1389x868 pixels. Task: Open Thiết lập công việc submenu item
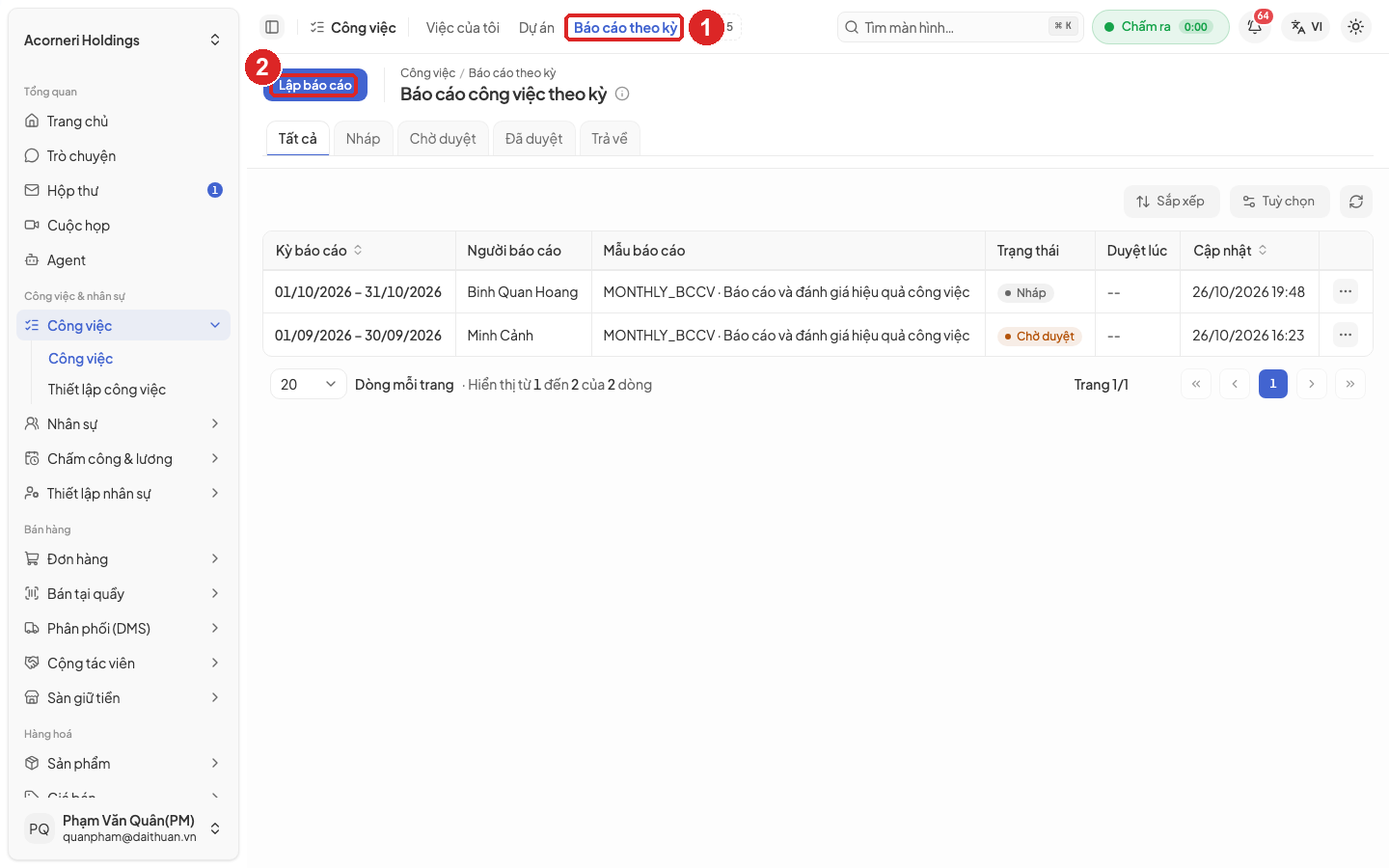tap(107, 390)
